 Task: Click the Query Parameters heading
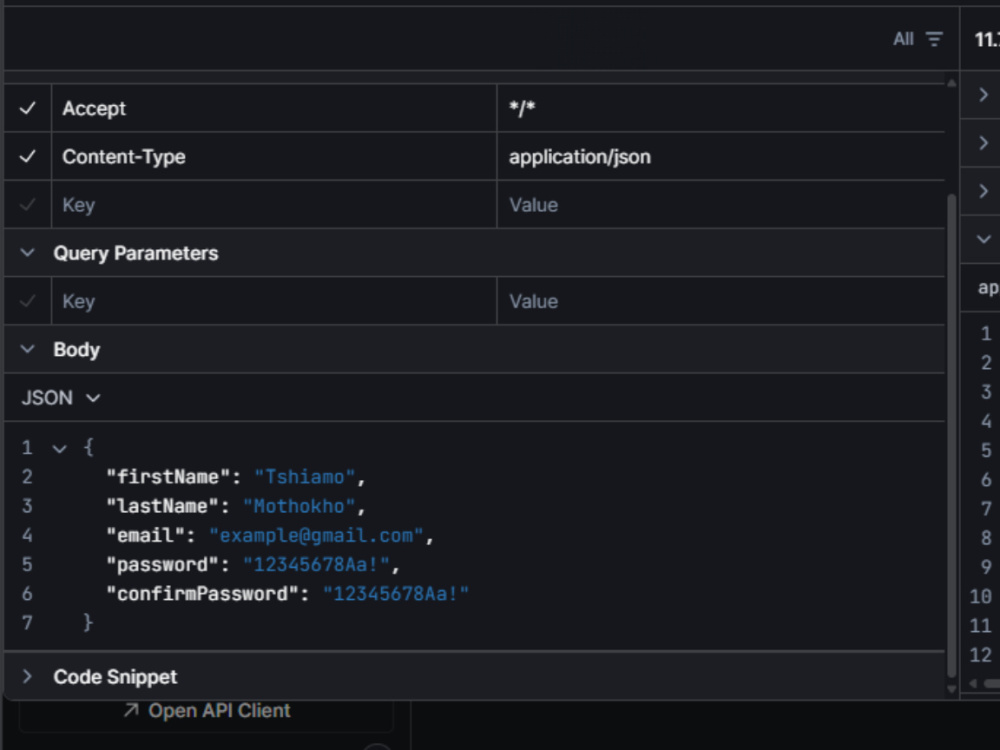(x=136, y=253)
